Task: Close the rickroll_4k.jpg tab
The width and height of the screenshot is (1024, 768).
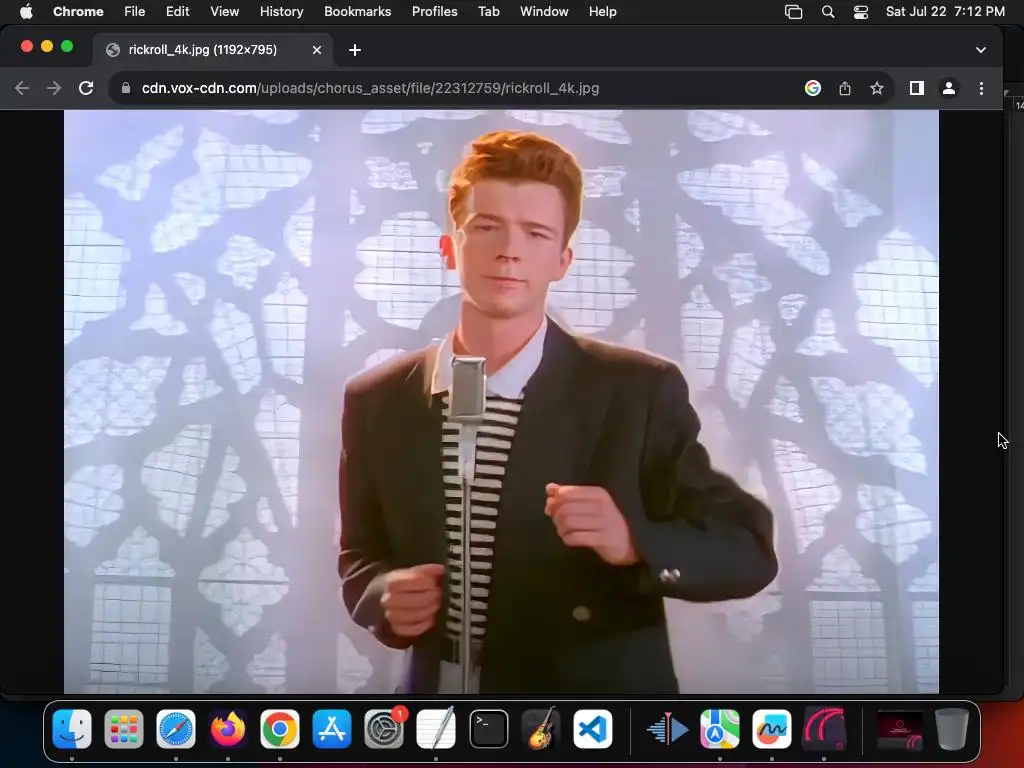Action: coord(317,50)
